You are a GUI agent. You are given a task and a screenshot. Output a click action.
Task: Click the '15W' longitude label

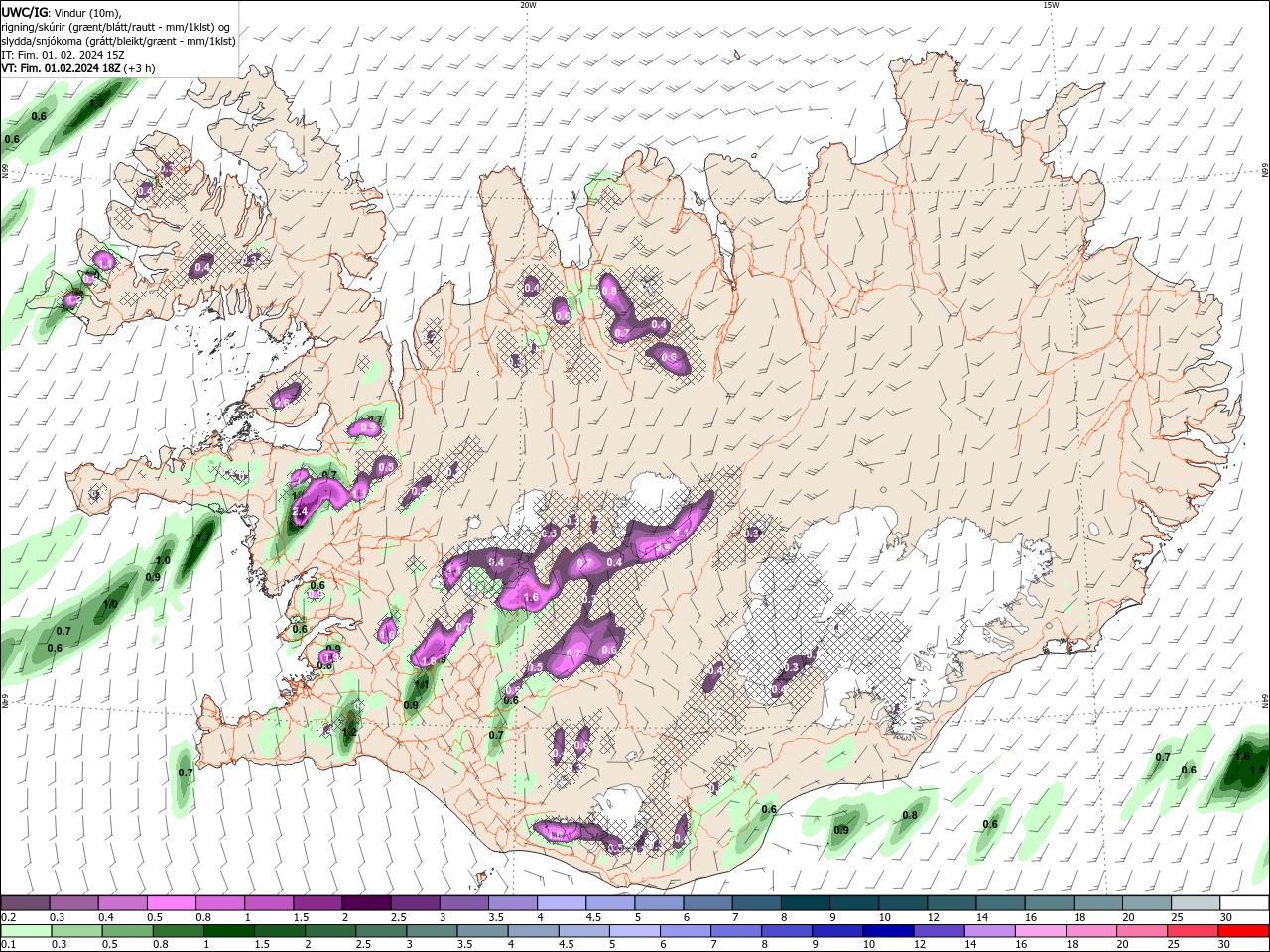[x=1051, y=5]
